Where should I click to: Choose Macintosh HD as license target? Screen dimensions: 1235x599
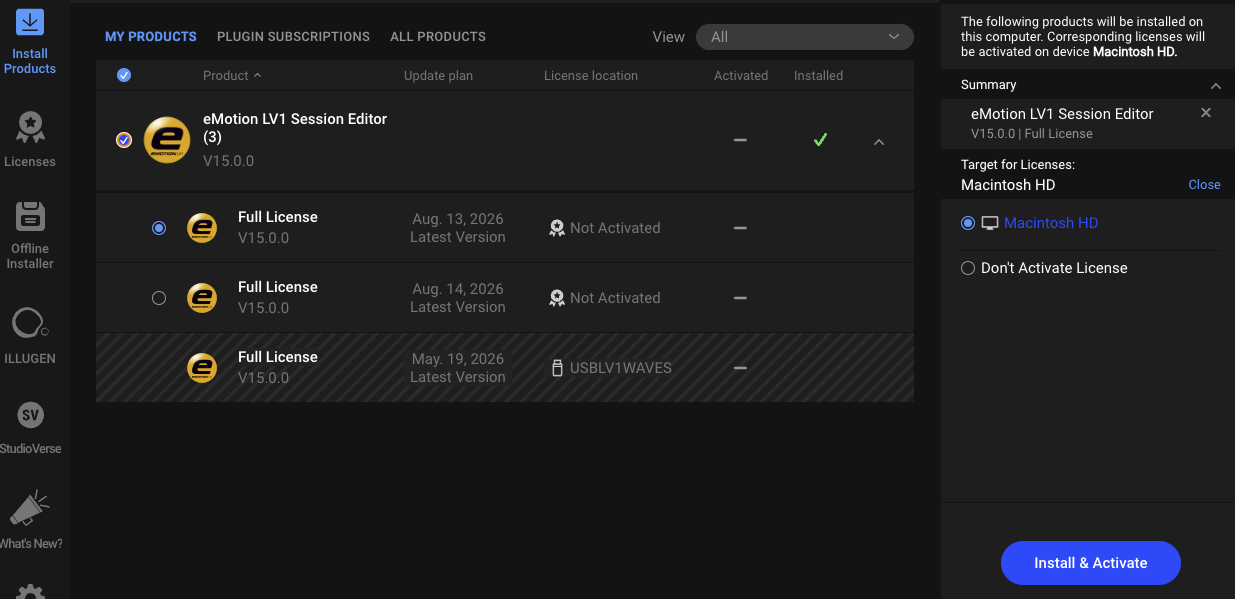point(968,223)
